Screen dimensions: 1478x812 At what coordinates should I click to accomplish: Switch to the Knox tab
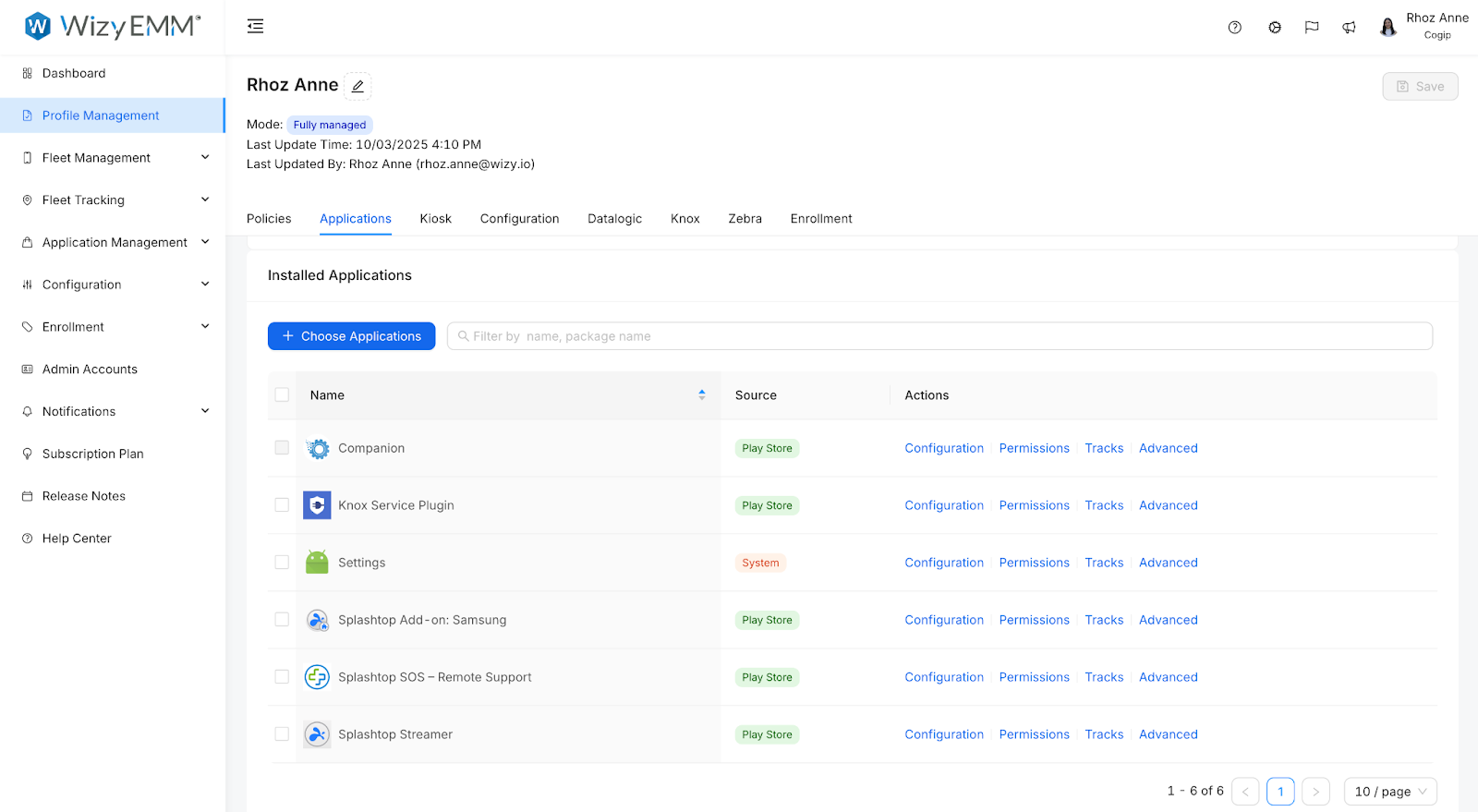[x=685, y=219]
